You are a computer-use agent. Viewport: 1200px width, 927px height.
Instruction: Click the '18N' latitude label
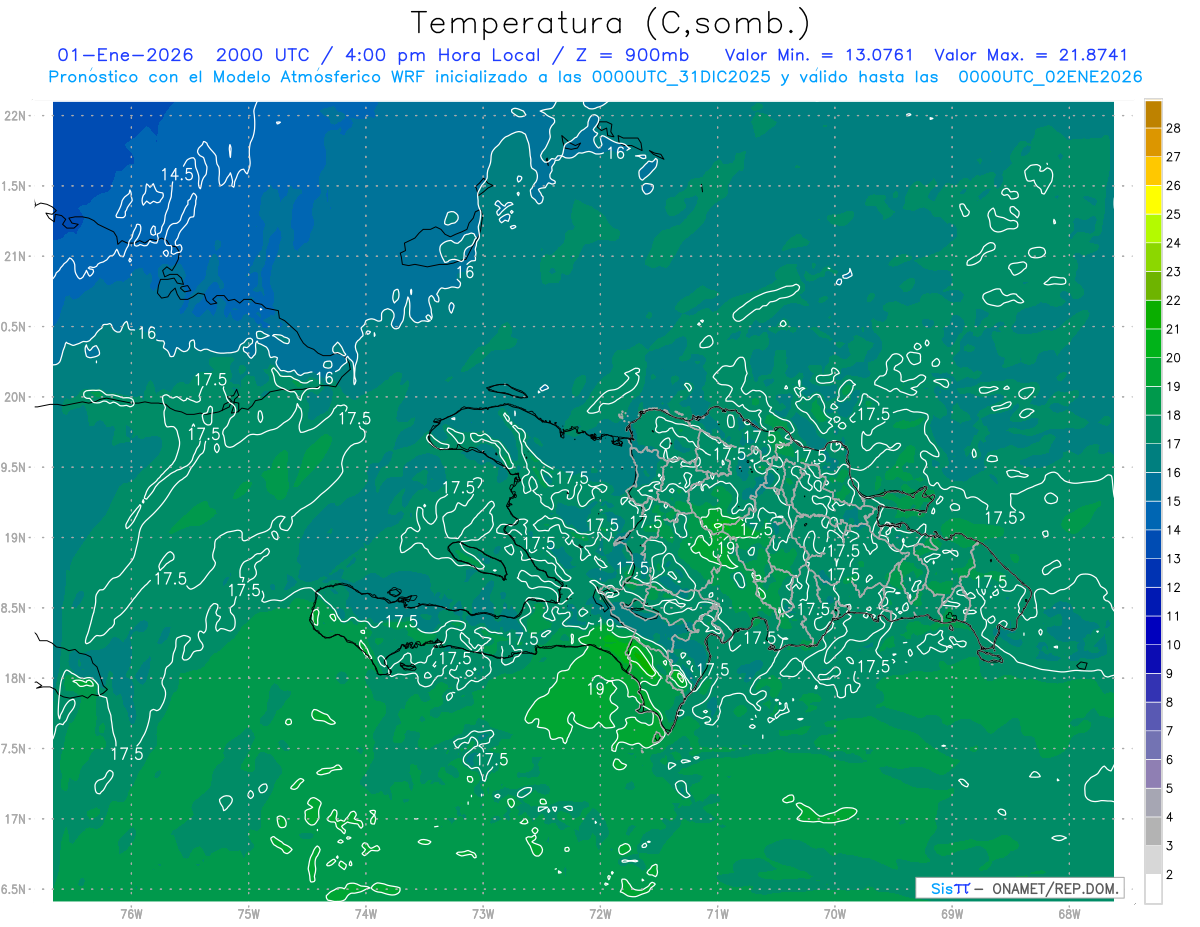15,678
